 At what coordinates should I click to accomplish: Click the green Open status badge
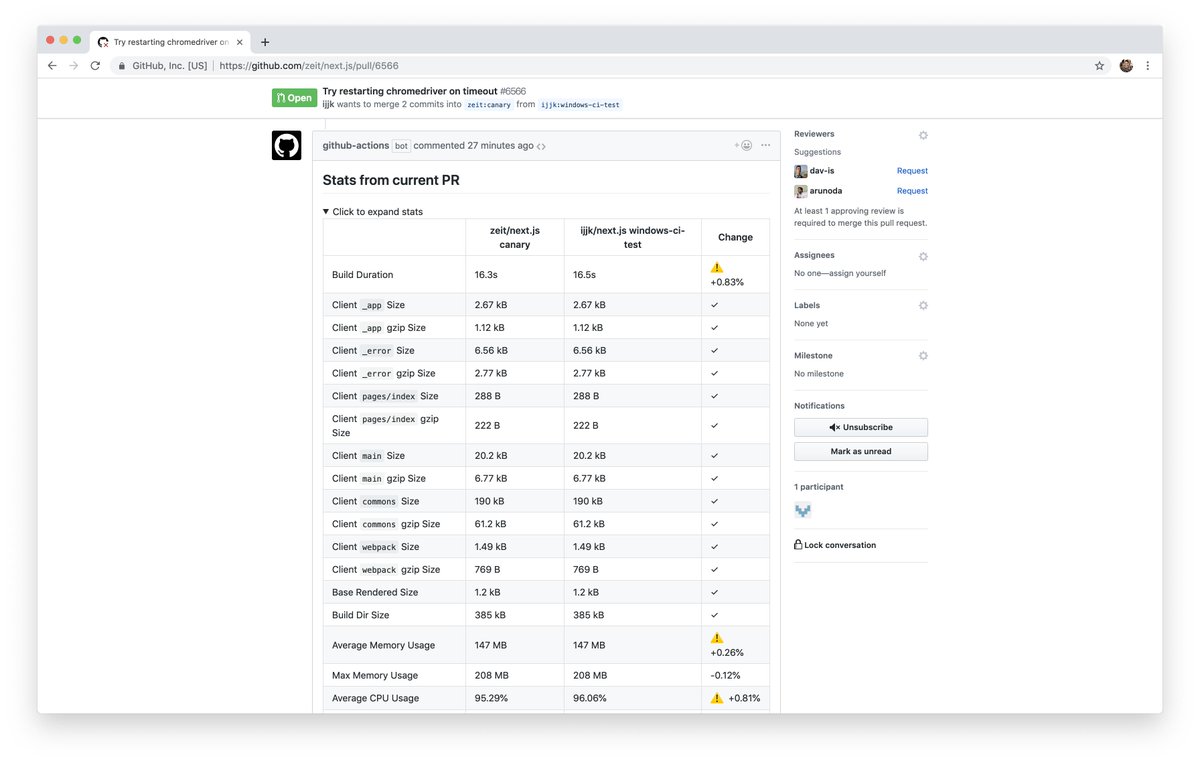pyautogui.click(x=294, y=98)
